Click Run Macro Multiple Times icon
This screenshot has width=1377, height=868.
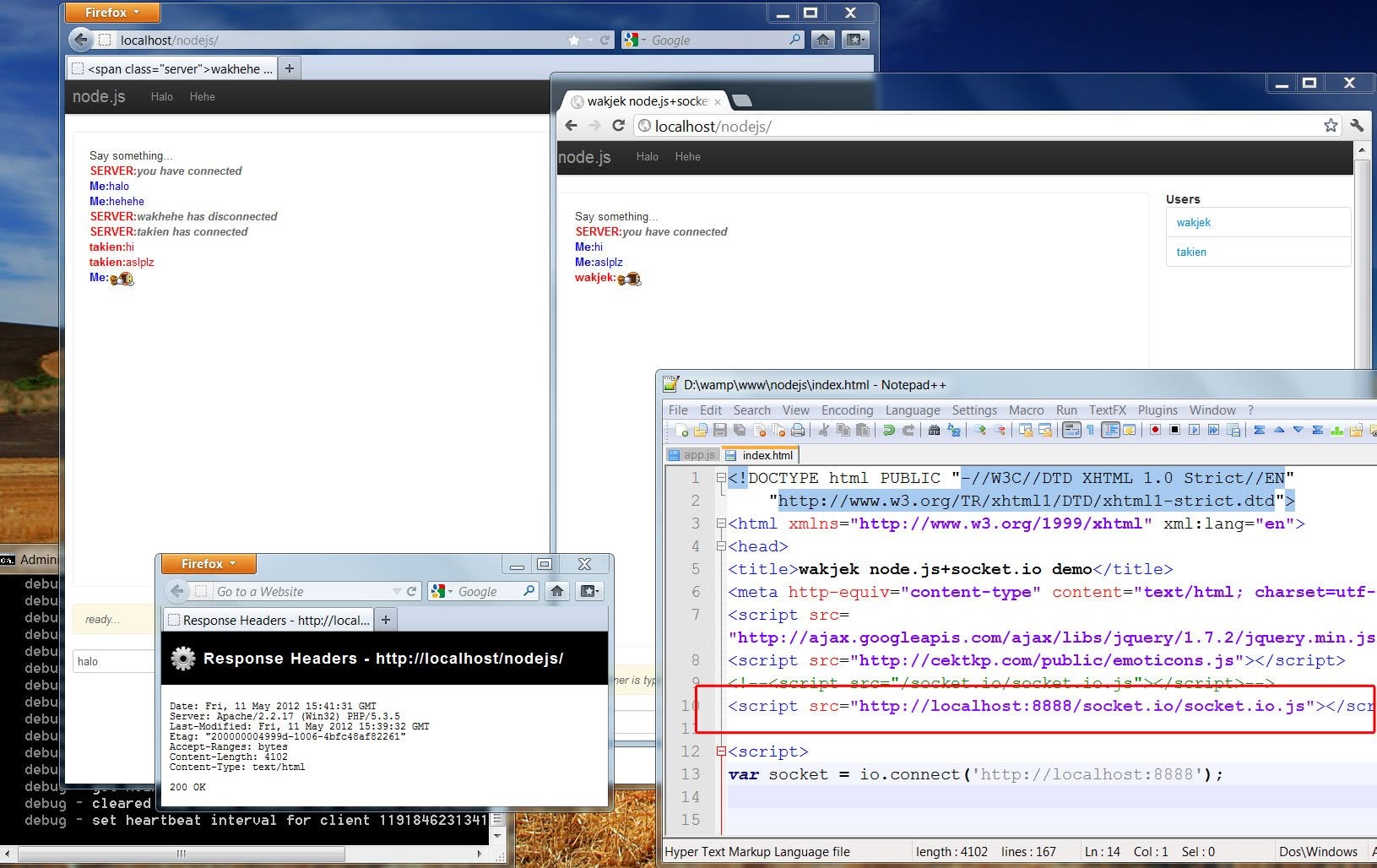(1213, 430)
